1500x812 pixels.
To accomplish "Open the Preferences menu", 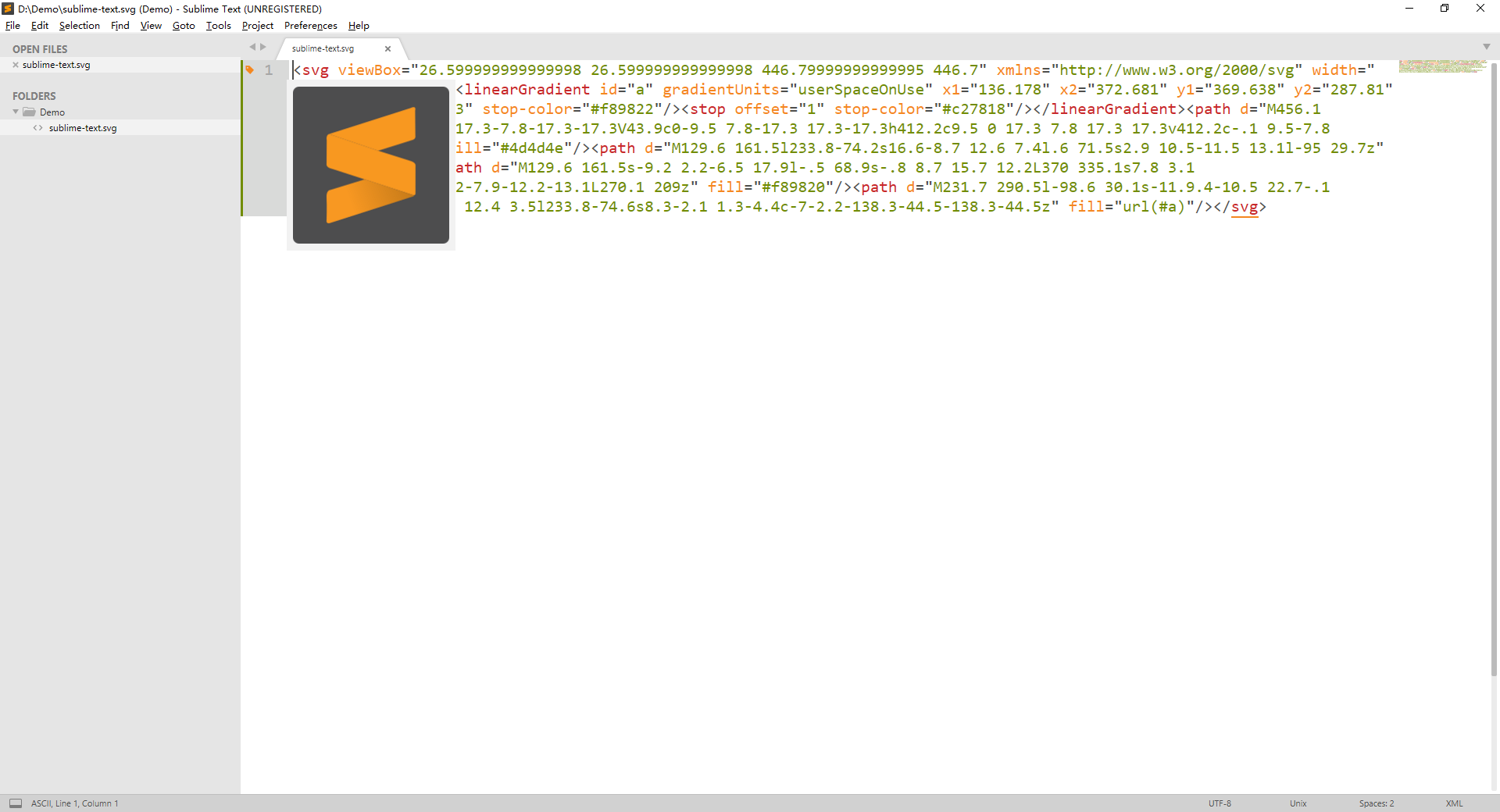I will click(x=311, y=26).
